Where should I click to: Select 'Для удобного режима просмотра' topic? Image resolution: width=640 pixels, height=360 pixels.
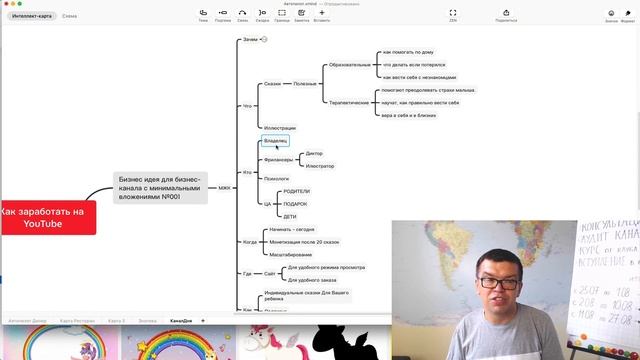click(x=327, y=267)
